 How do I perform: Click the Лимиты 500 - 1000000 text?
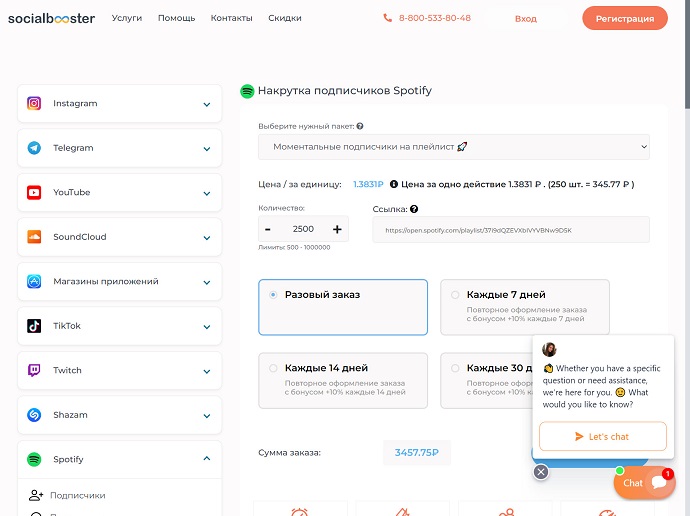click(x=294, y=248)
